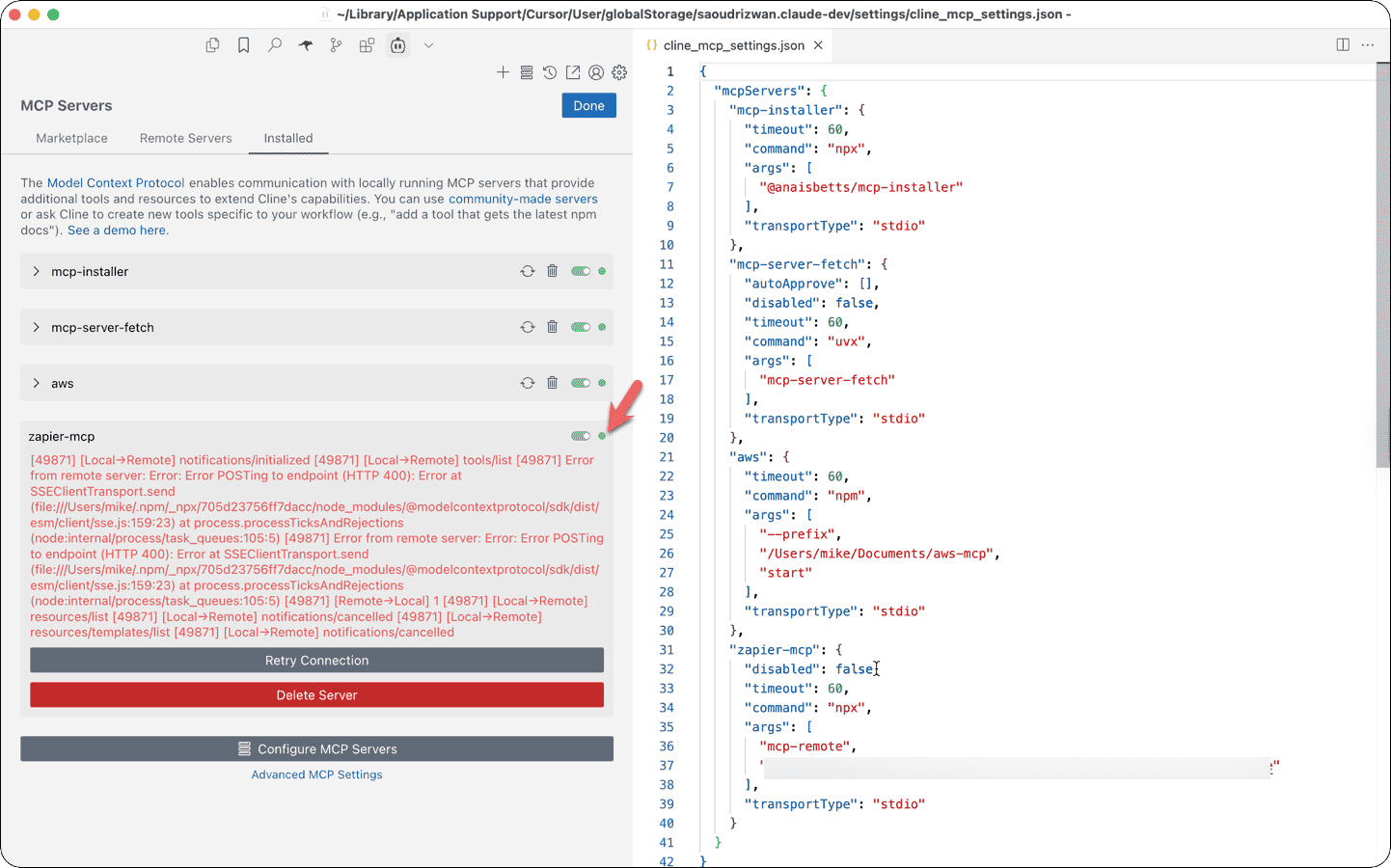Open the Extensions view icon
1391x868 pixels.
point(367,45)
